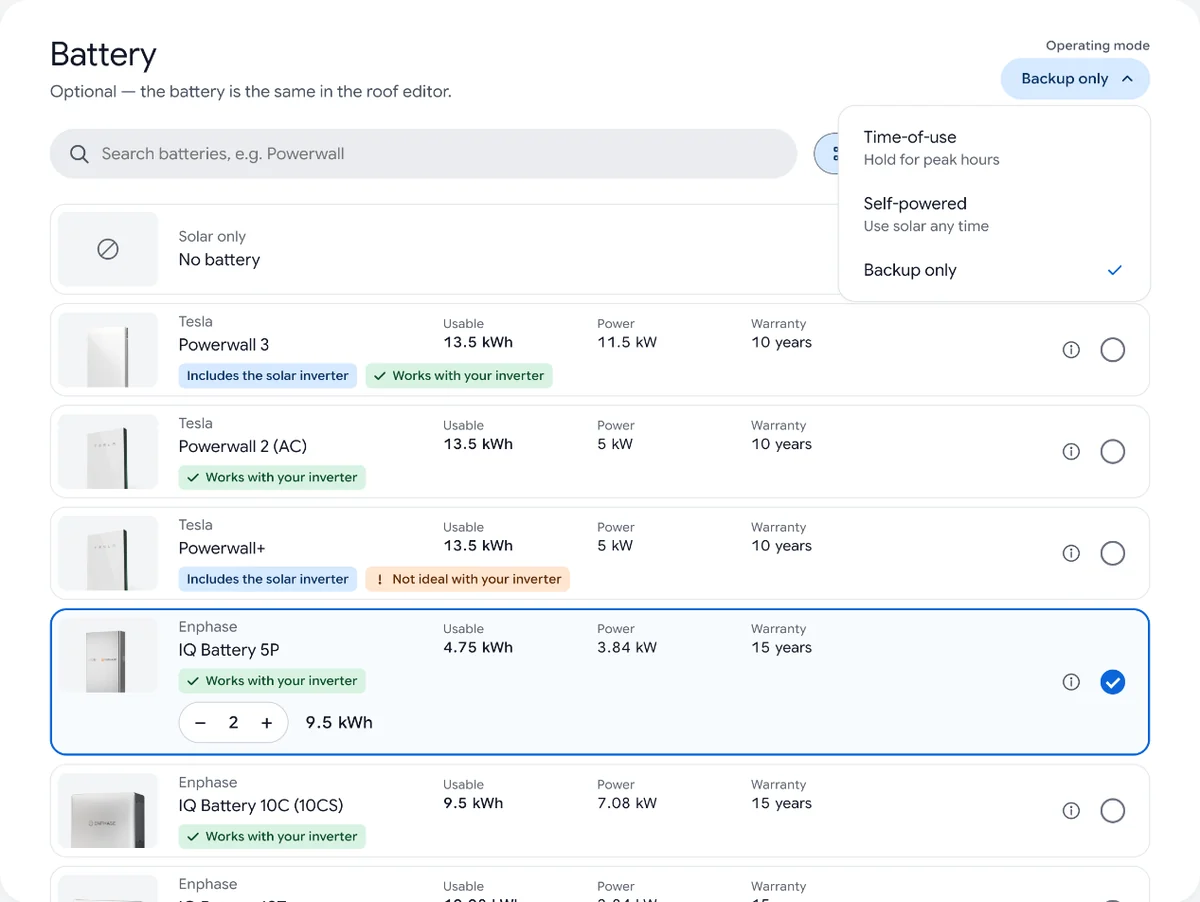Click the "Battery" page heading
Image resolution: width=1200 pixels, height=902 pixels.
tap(103, 54)
